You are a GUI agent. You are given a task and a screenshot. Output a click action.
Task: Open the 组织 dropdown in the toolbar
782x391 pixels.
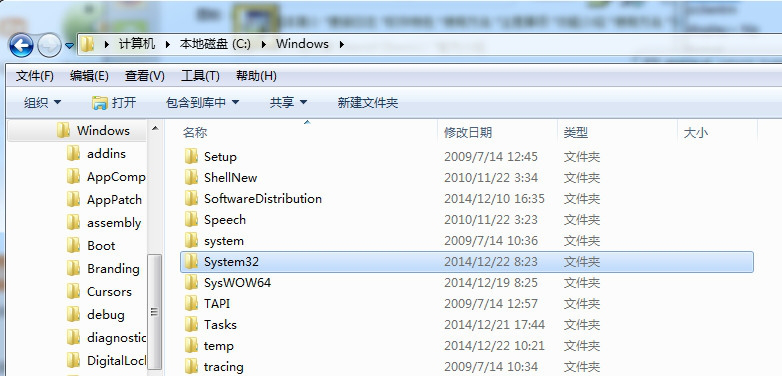(x=43, y=103)
